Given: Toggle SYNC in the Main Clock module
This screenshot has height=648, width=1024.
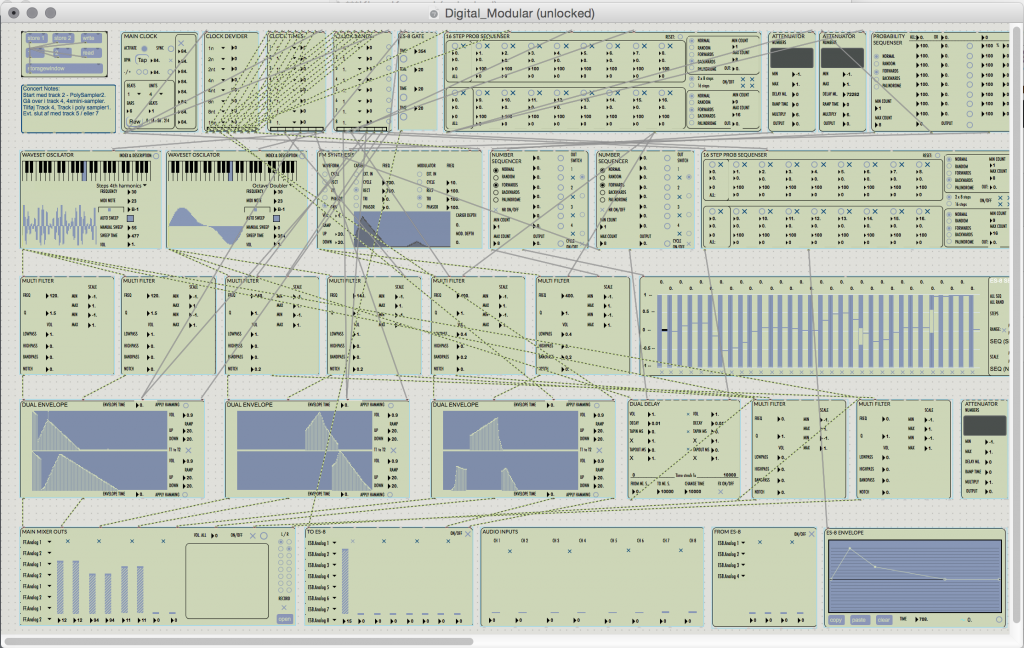Looking at the screenshot, I should (171, 48).
